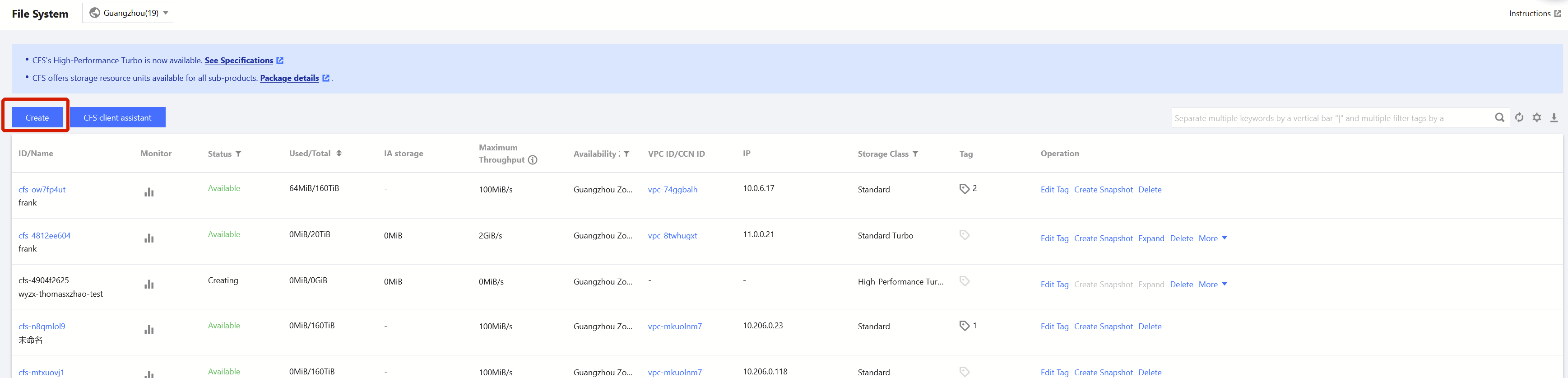The width and height of the screenshot is (1568, 378).
Task: Open monitor chart for cfs-4812ee604
Action: (x=148, y=238)
